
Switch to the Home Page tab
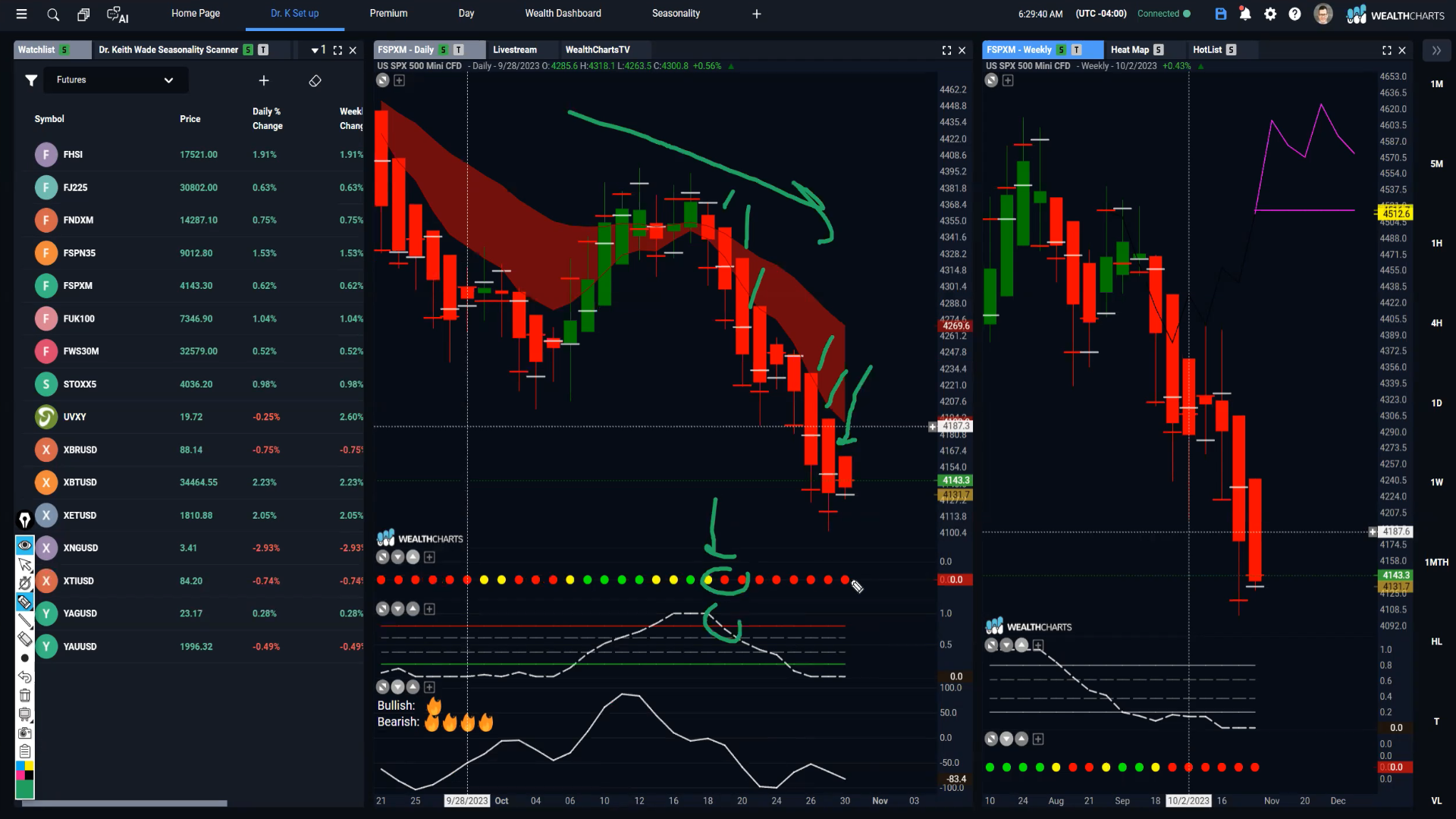pos(196,14)
